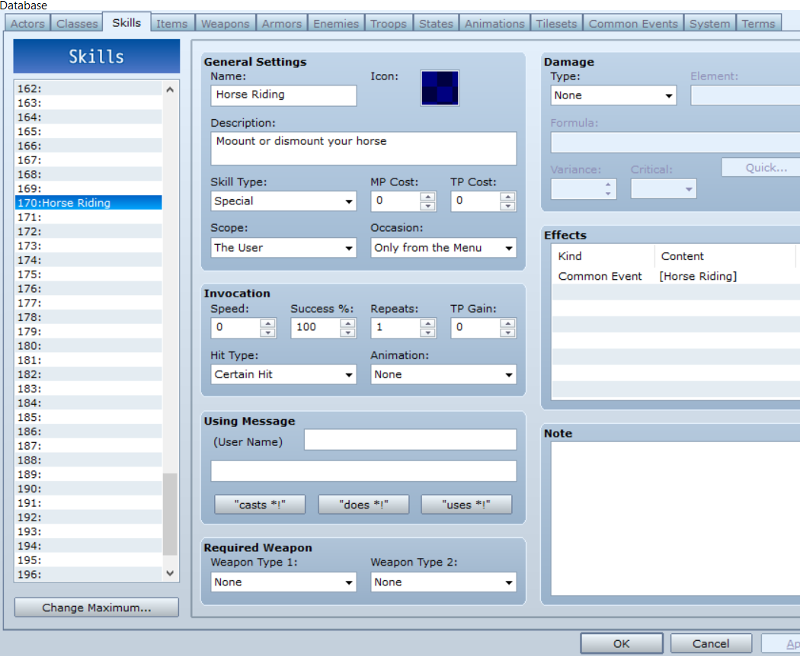Decrease MP Cost with down arrow
Screen dimensions: 800x656
[428, 206]
